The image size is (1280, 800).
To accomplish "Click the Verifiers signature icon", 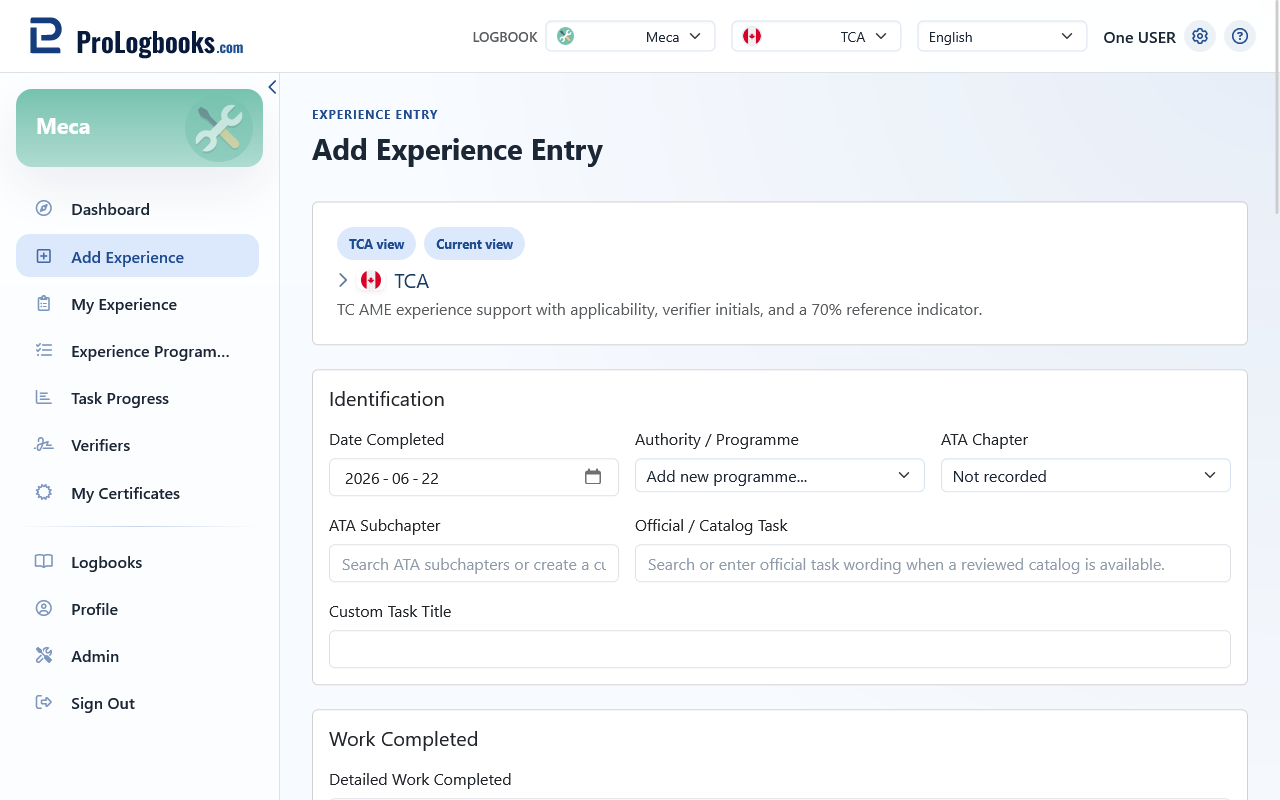I will pyautogui.click(x=44, y=445).
